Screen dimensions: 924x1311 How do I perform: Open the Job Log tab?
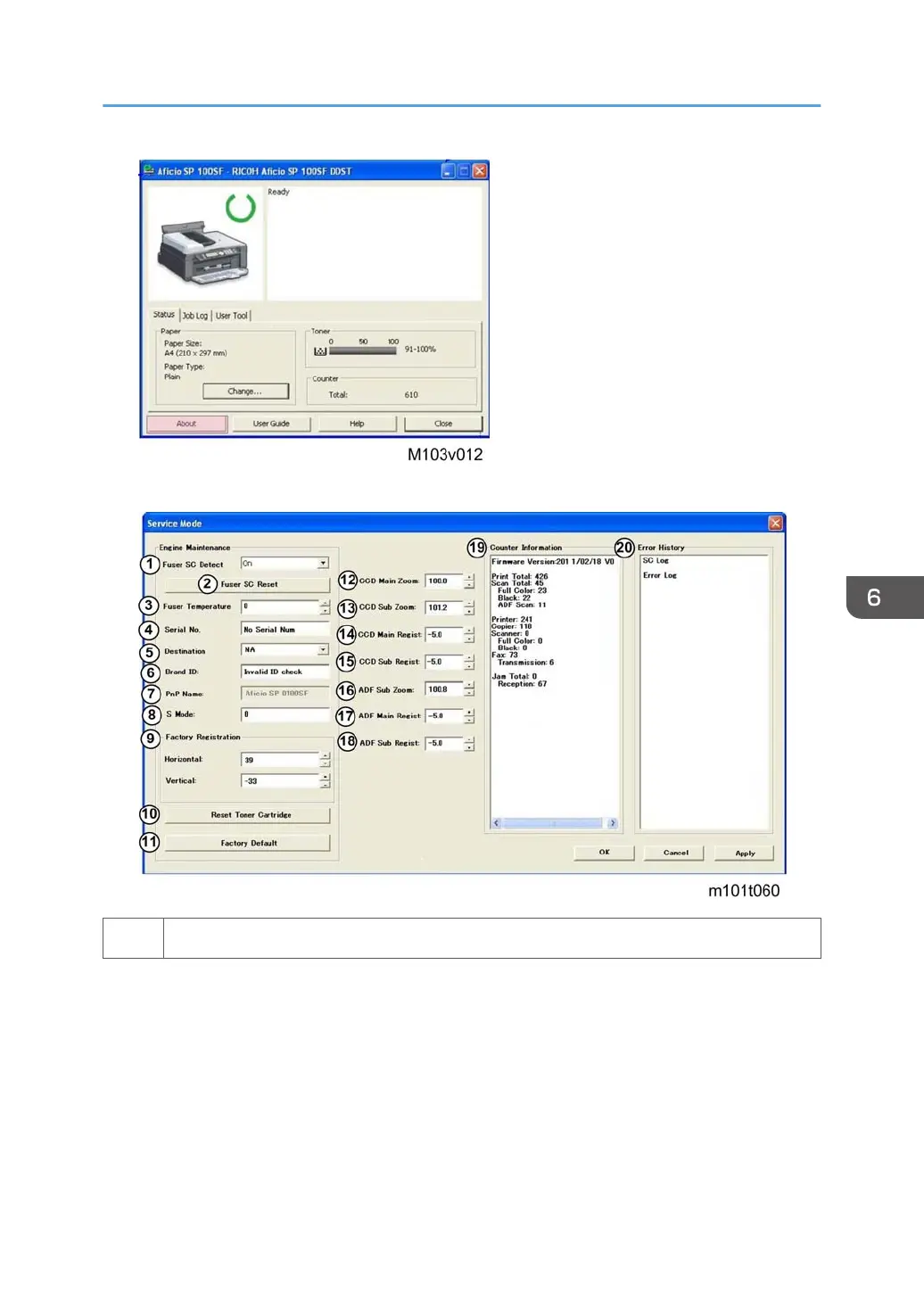195,316
